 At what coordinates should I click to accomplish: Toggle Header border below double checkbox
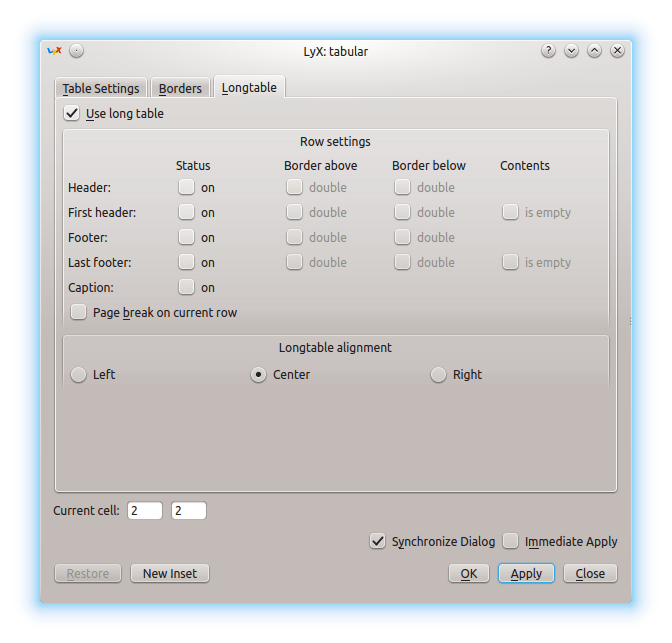(402, 187)
